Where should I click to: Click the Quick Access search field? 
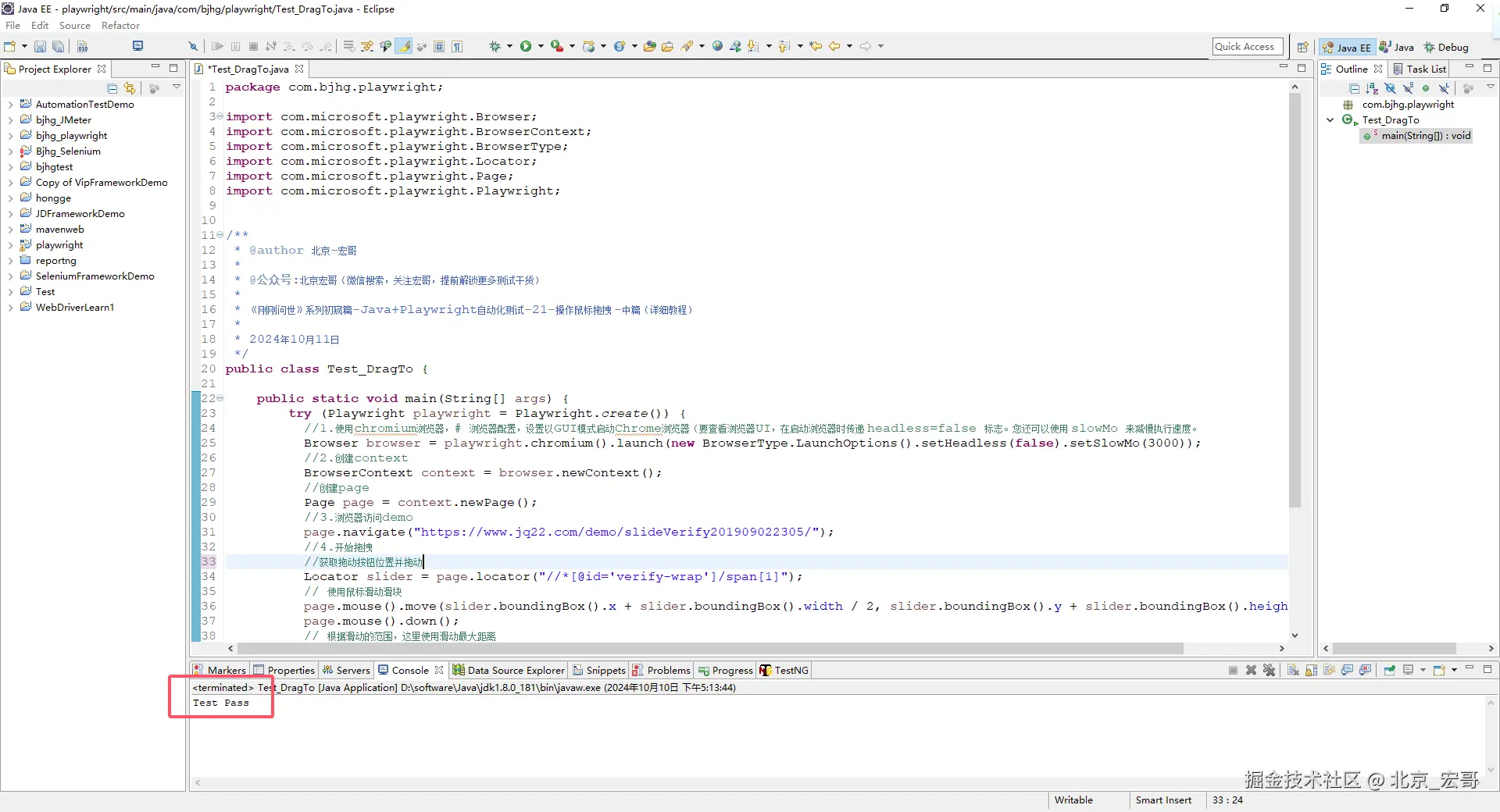pyautogui.click(x=1247, y=47)
